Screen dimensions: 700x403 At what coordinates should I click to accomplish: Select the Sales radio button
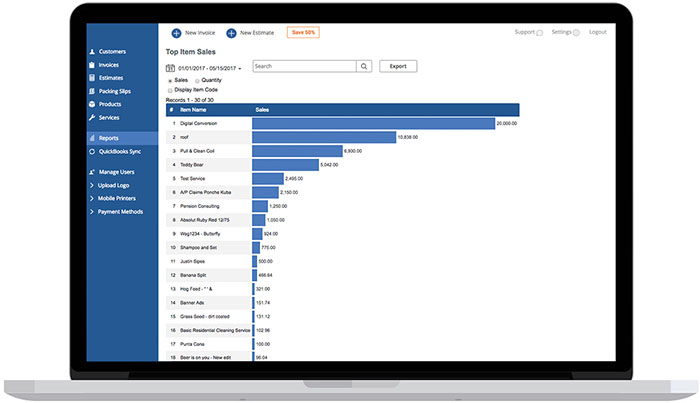[x=170, y=81]
